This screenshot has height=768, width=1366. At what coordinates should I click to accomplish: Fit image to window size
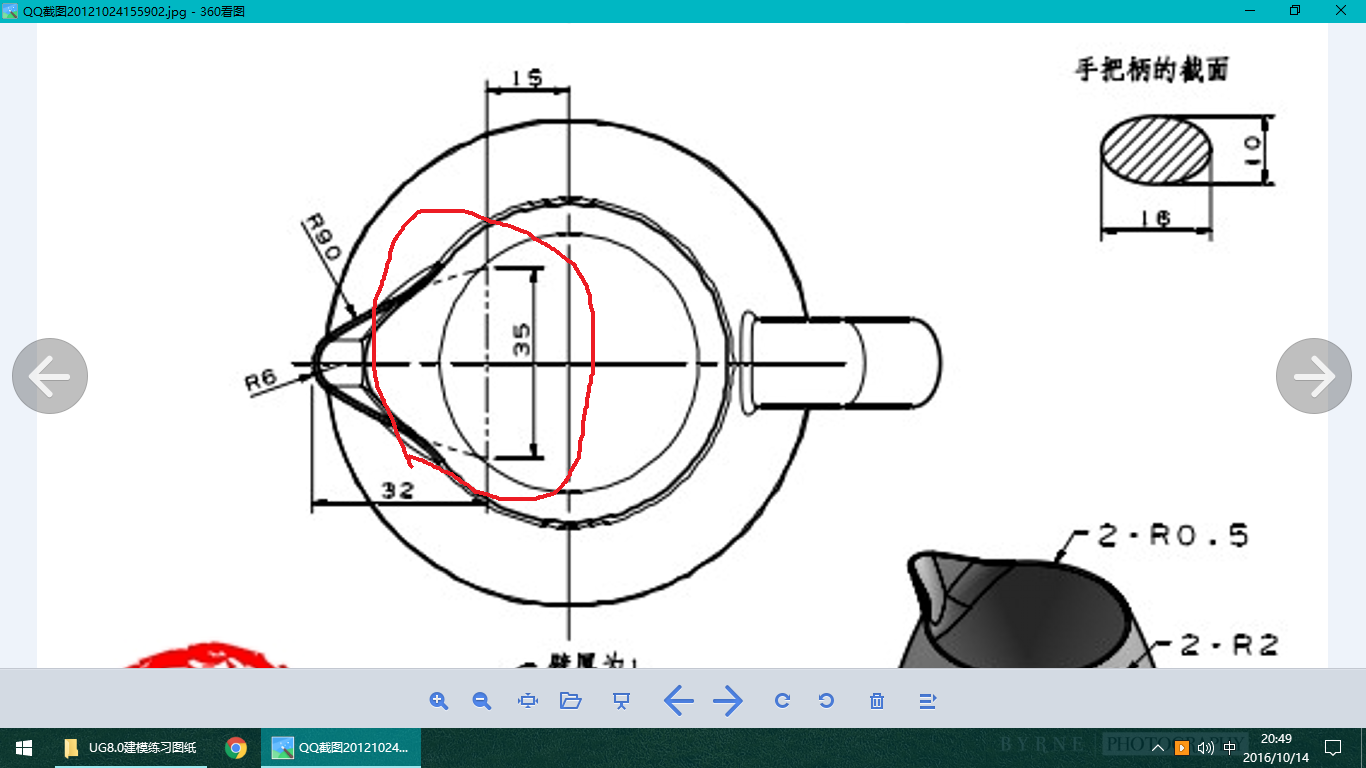tap(528, 701)
